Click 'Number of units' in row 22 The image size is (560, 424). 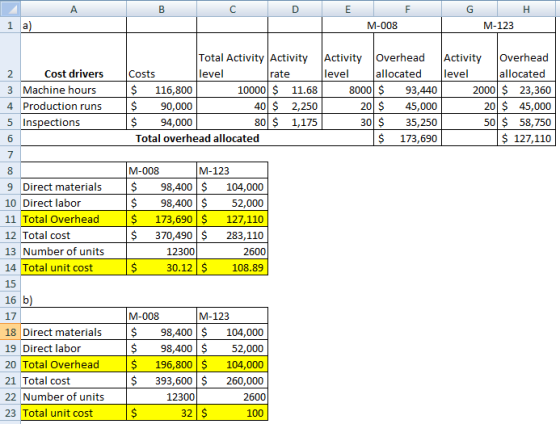point(74,397)
